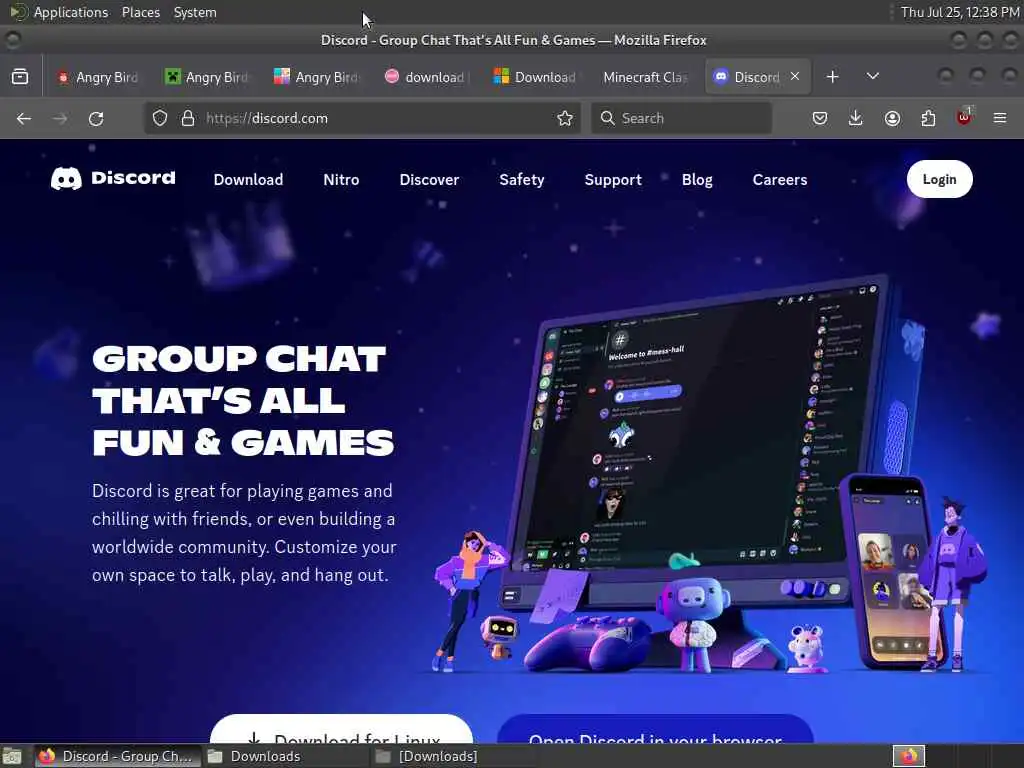1024x768 pixels.
Task: Open the Firefox View icon left of tabs
Action: coord(20,77)
